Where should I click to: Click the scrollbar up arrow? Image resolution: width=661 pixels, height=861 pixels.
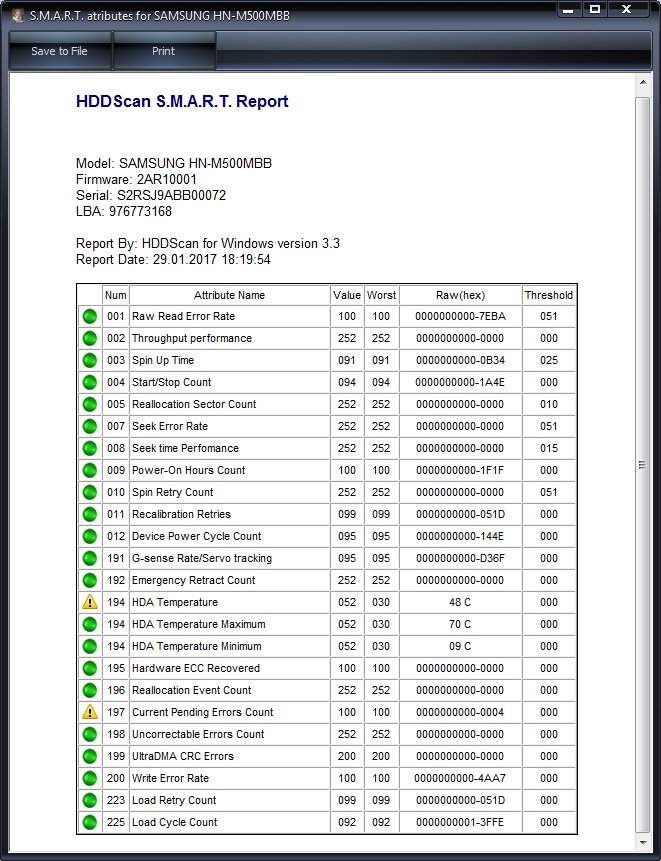(642, 82)
